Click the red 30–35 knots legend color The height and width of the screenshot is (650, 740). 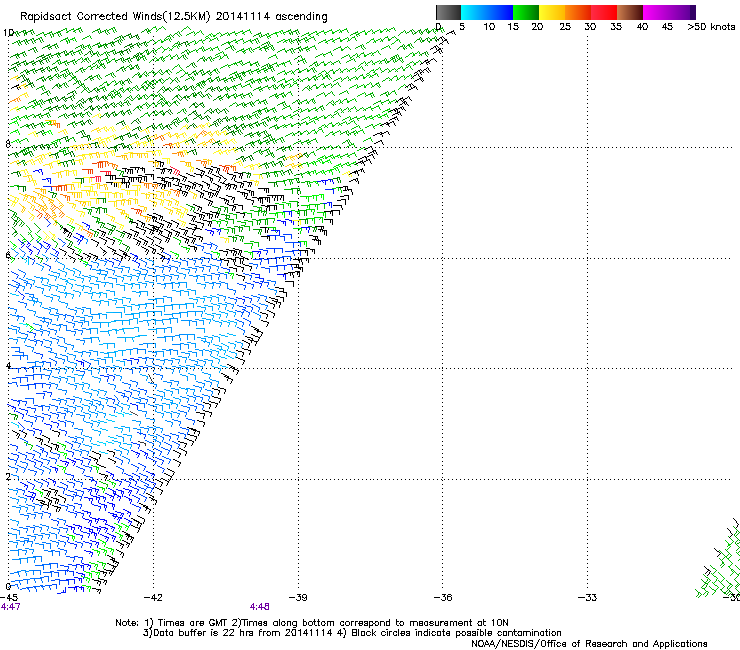[x=604, y=12]
